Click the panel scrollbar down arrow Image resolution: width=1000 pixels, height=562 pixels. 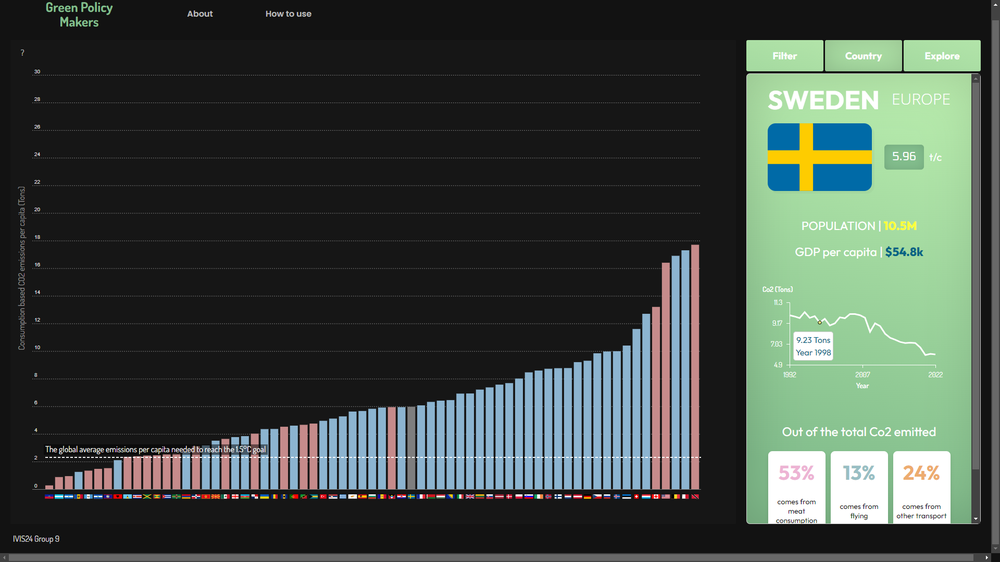pyautogui.click(x=975, y=519)
